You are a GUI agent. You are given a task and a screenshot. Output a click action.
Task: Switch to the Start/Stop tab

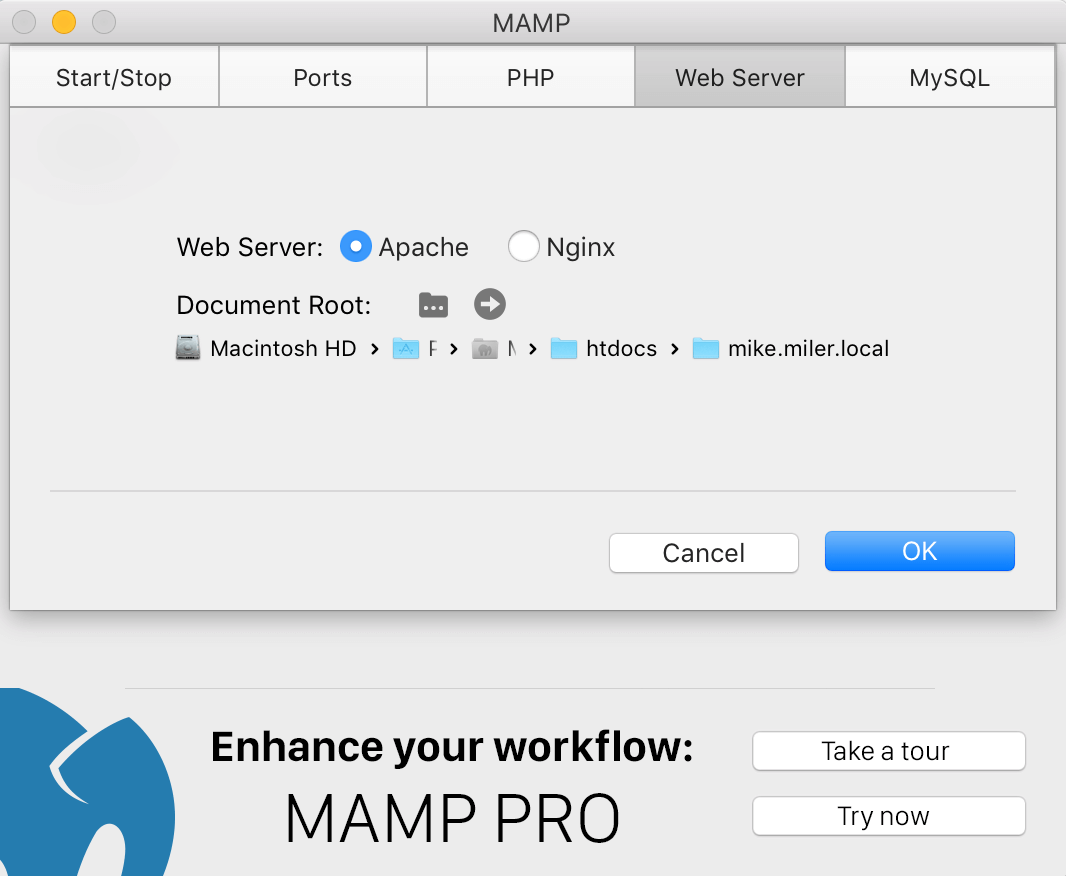coord(114,78)
